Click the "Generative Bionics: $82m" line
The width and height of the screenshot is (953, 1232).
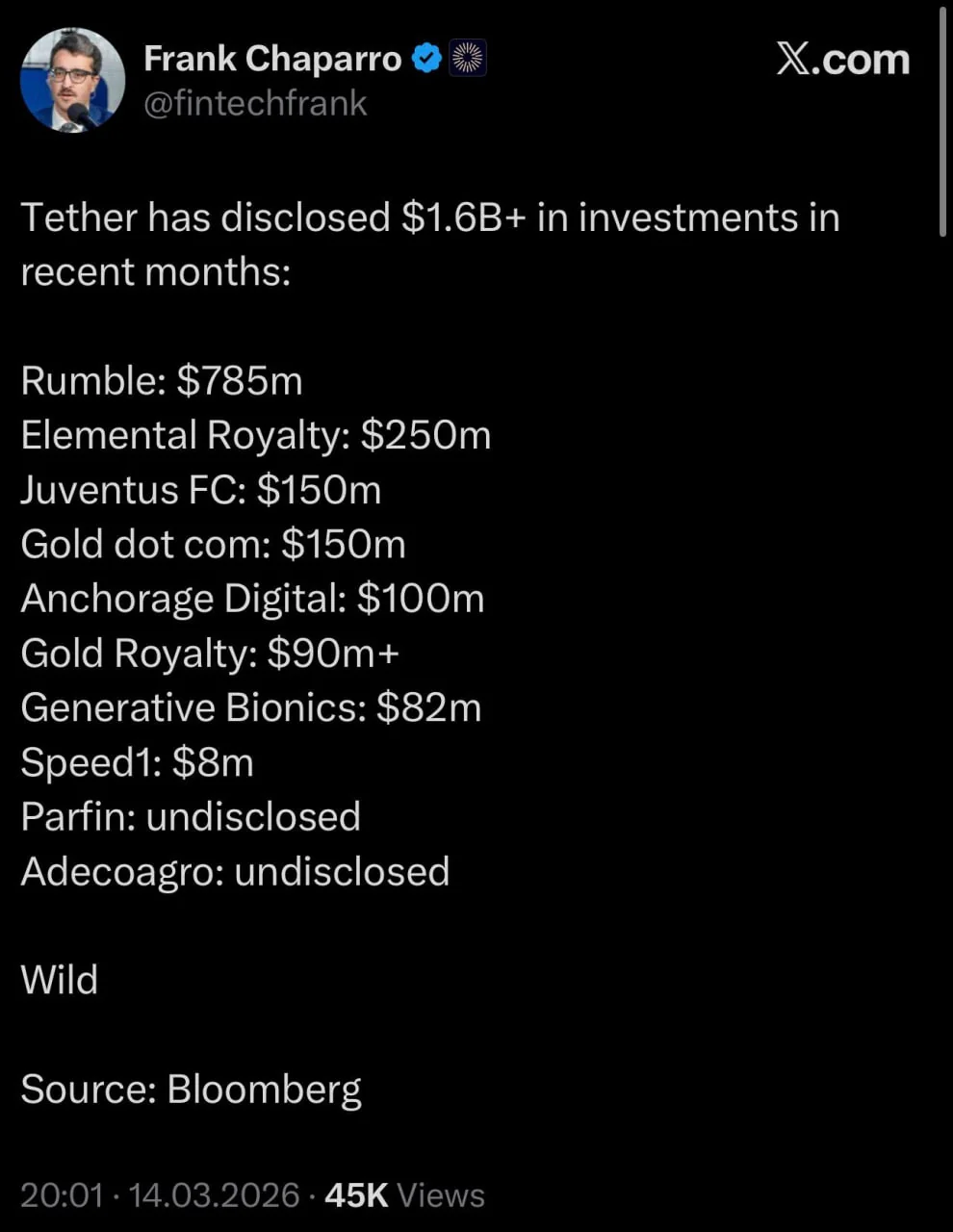(x=250, y=707)
